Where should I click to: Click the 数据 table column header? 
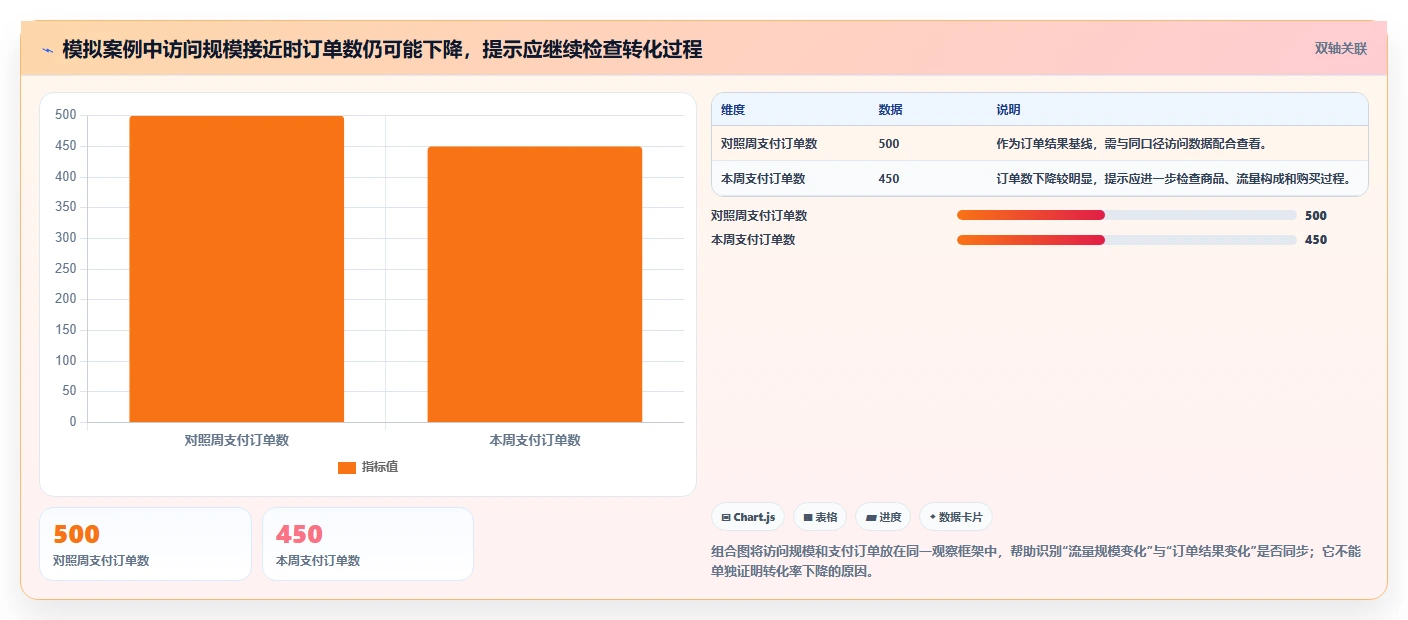(890, 110)
